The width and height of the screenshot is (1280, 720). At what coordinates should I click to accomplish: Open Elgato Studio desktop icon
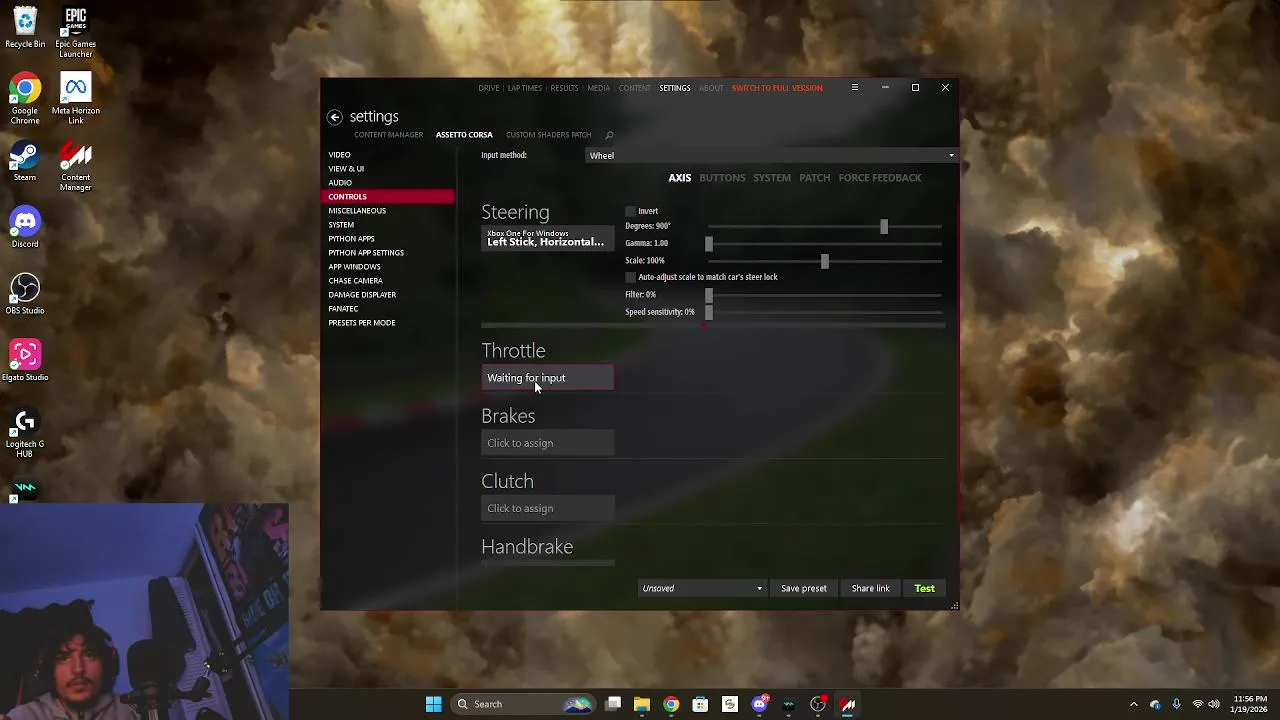coord(25,362)
